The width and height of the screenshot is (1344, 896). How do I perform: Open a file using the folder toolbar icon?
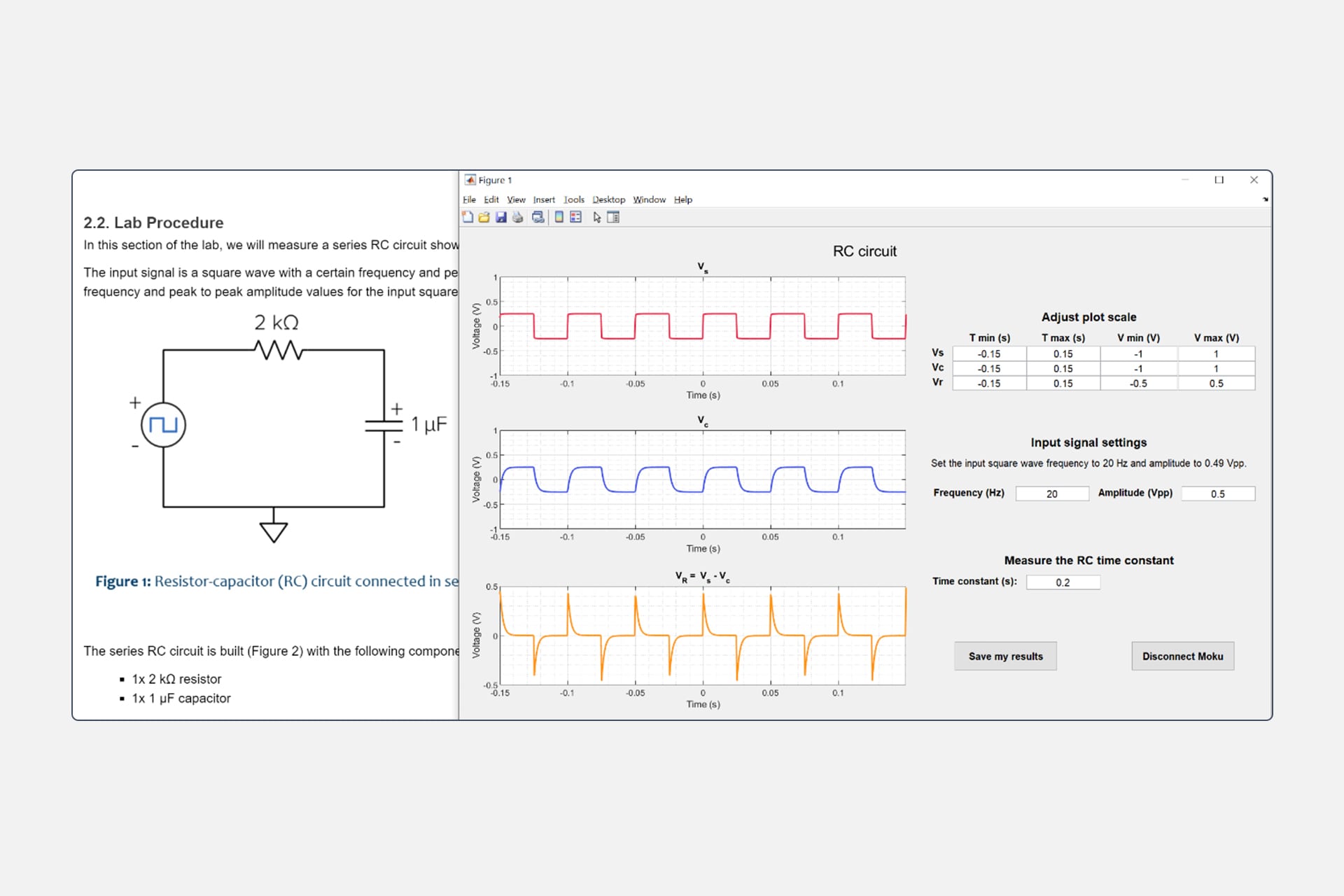click(484, 217)
